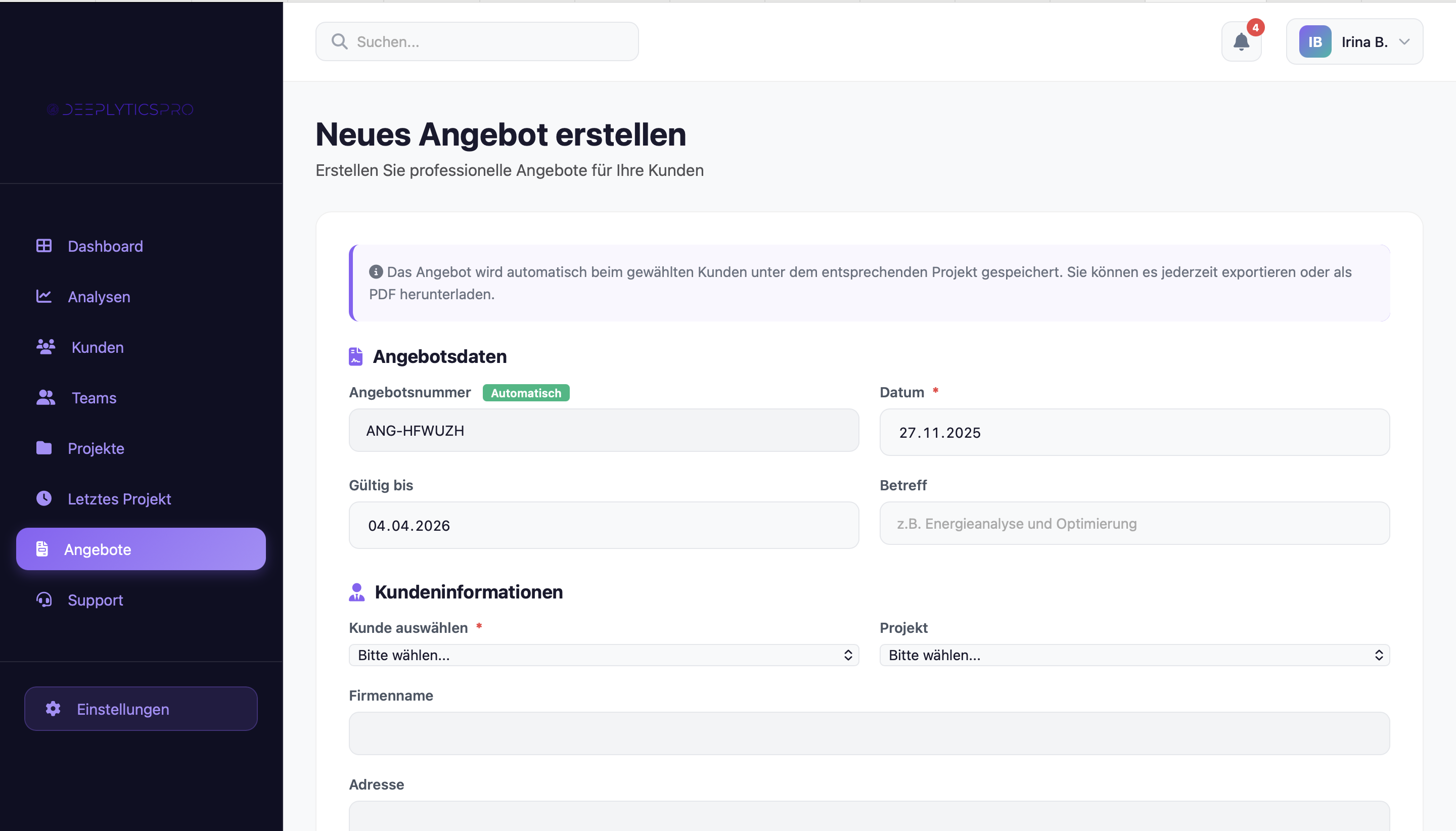Click the Neues Angebot erstellen heading

click(x=500, y=134)
